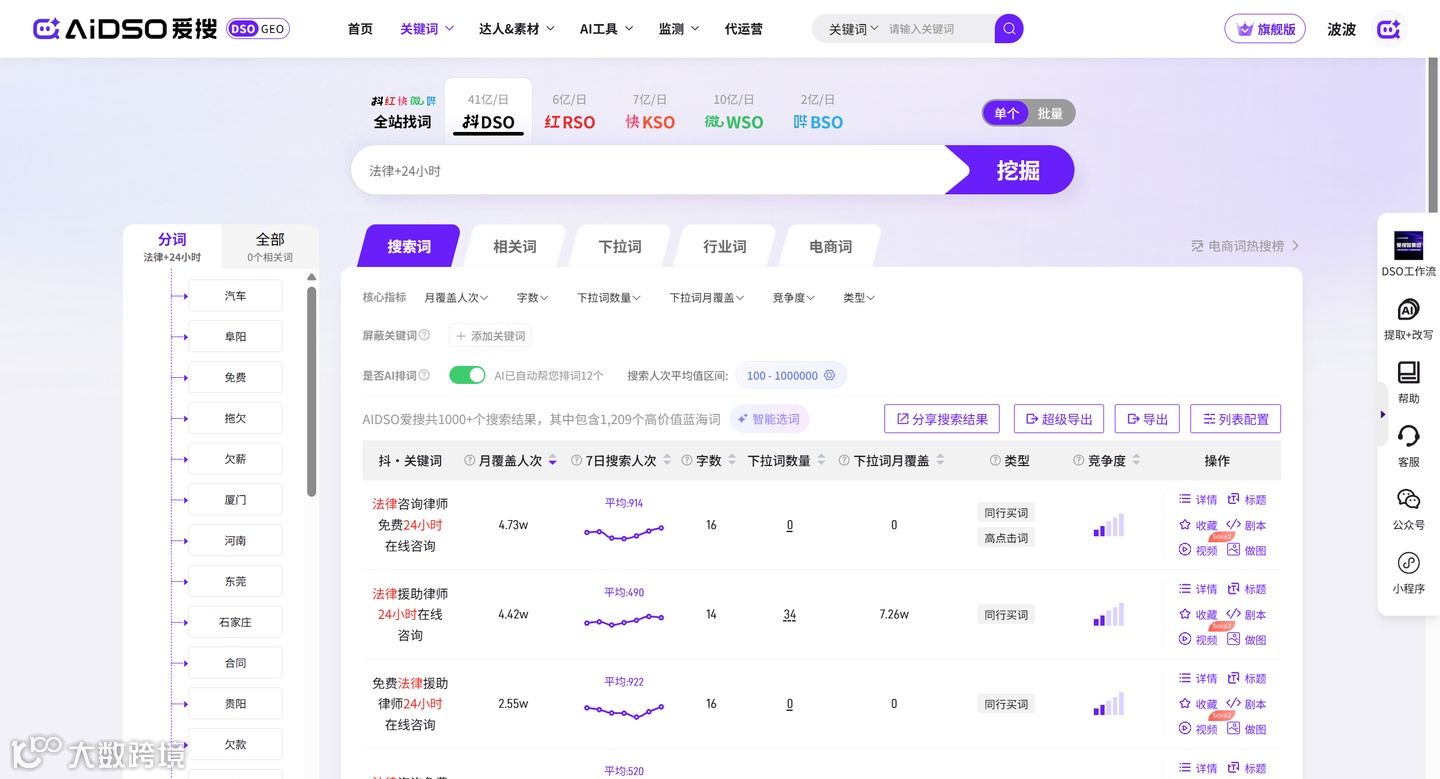Sort the table by 竞争度

coord(1136,461)
